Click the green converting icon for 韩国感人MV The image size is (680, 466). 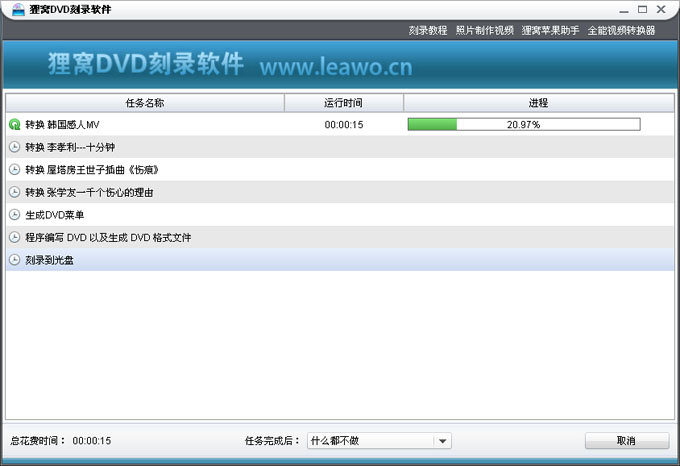[x=15, y=125]
